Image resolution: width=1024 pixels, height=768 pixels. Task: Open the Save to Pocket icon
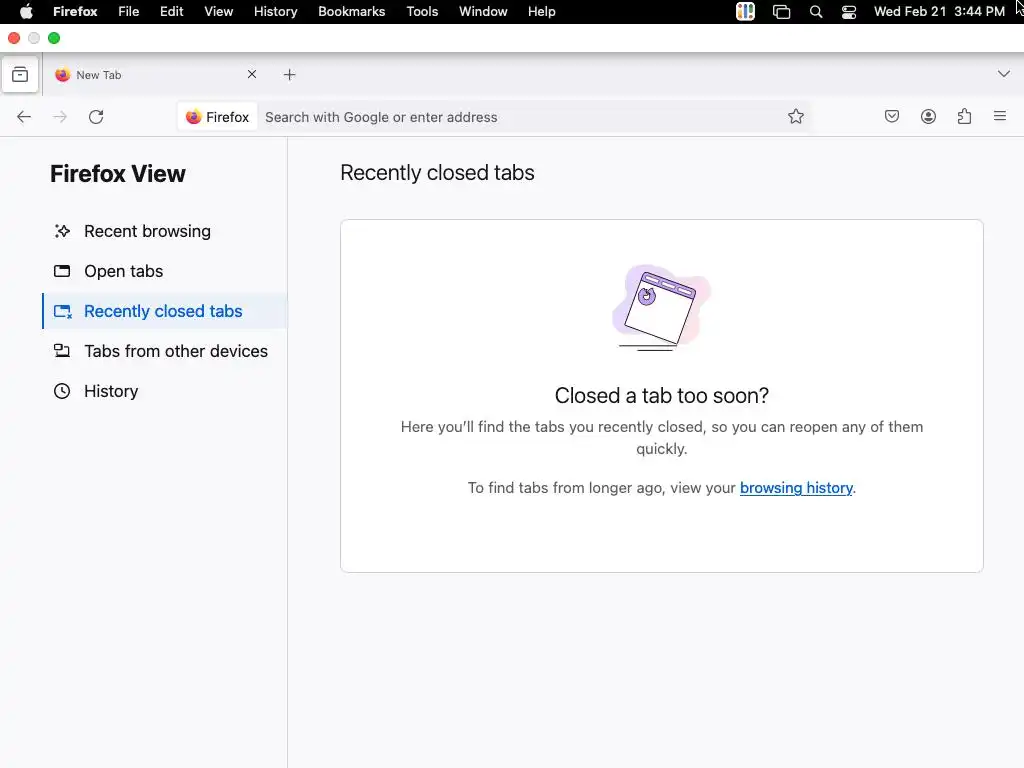(892, 116)
